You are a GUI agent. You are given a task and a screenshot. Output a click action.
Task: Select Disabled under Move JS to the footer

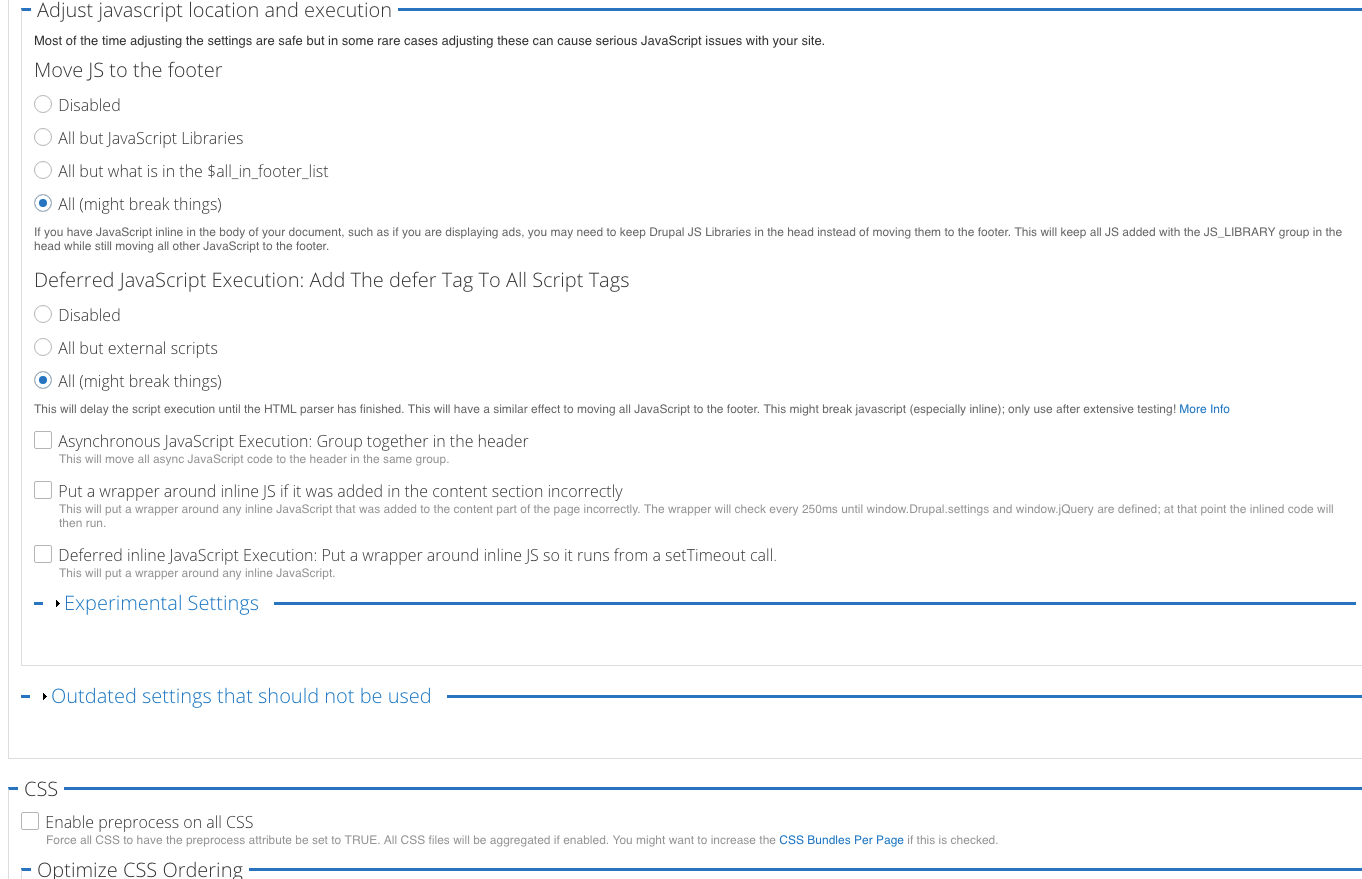[x=43, y=105]
